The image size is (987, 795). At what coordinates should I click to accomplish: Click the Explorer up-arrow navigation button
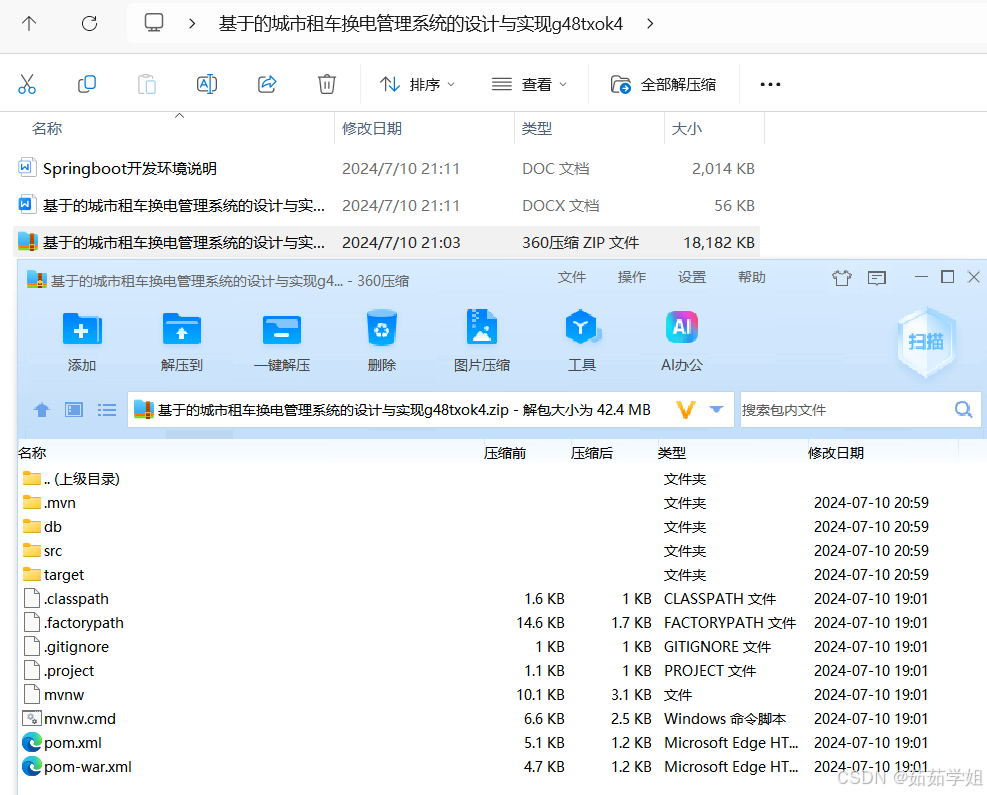[29, 24]
